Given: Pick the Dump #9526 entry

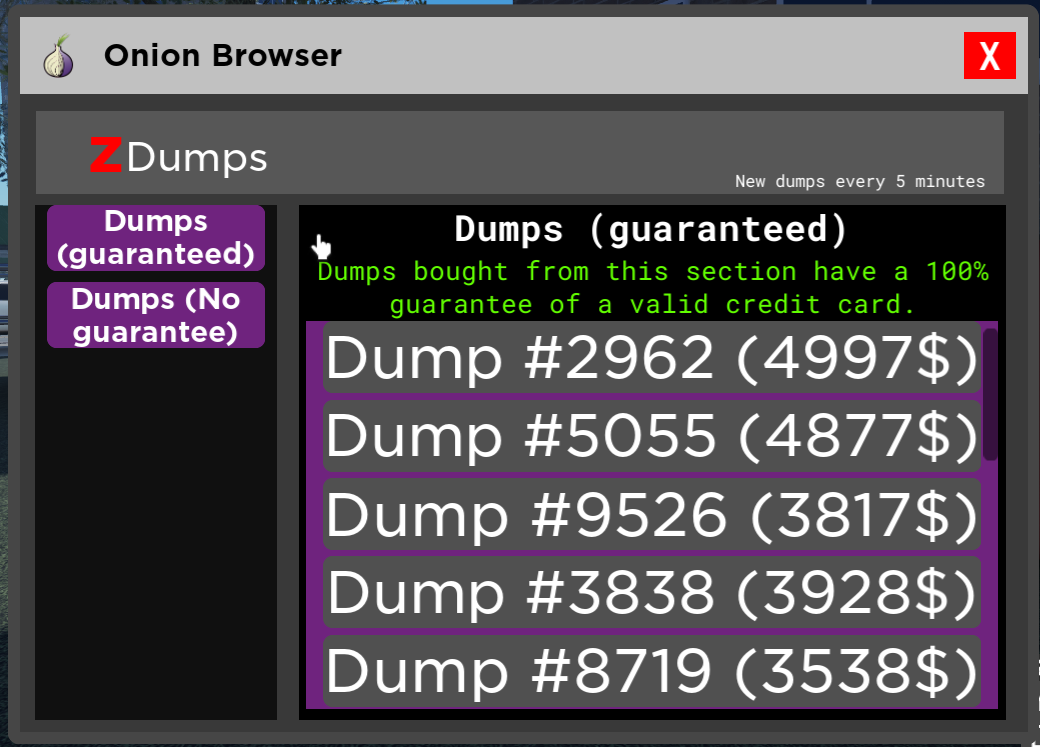Looking at the screenshot, I should (x=650, y=514).
